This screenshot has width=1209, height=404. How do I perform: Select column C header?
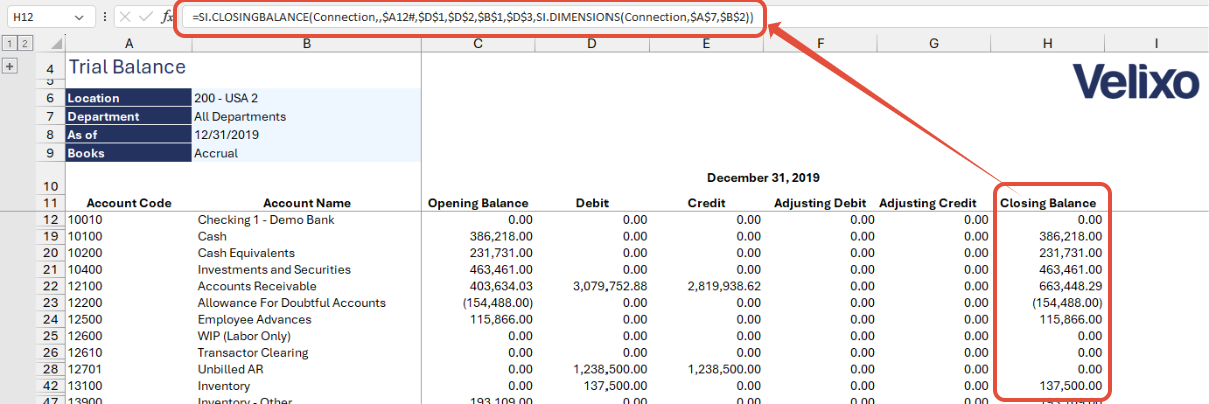click(x=478, y=44)
